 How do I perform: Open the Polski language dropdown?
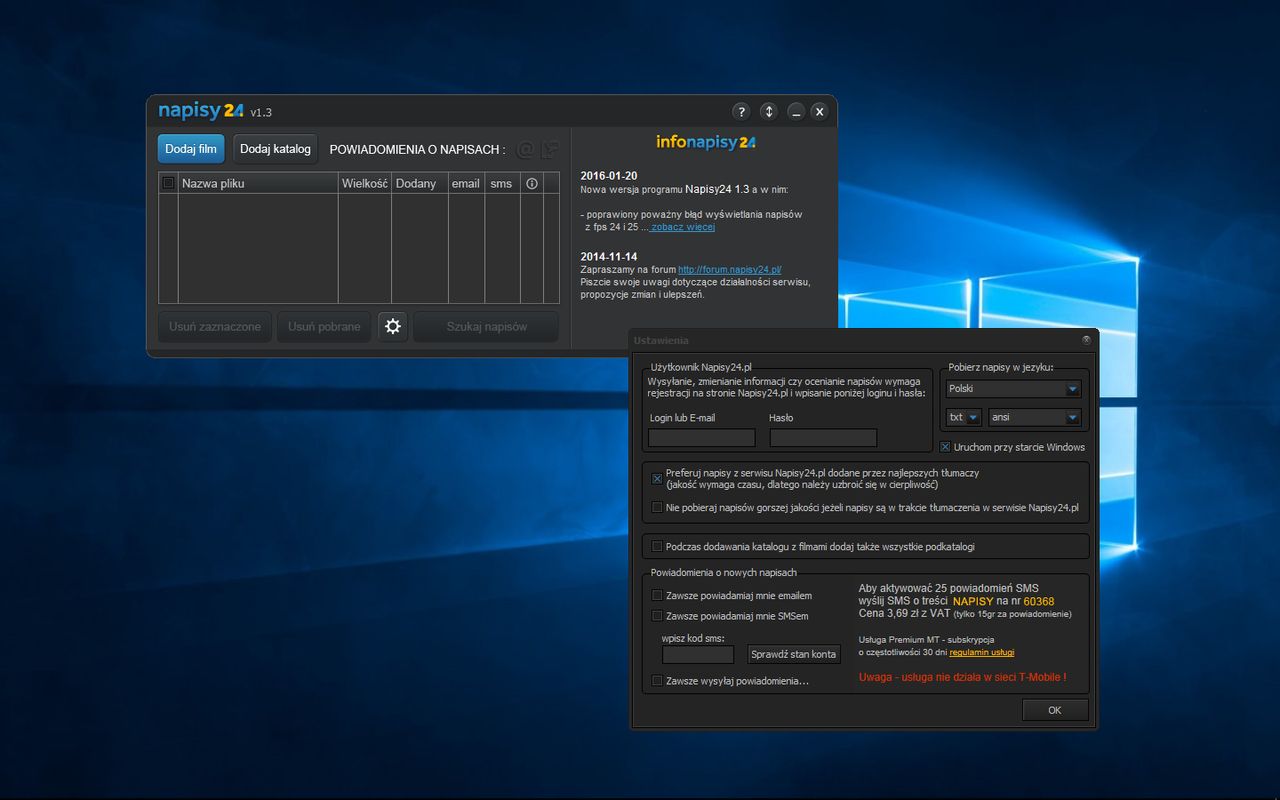click(x=1014, y=389)
